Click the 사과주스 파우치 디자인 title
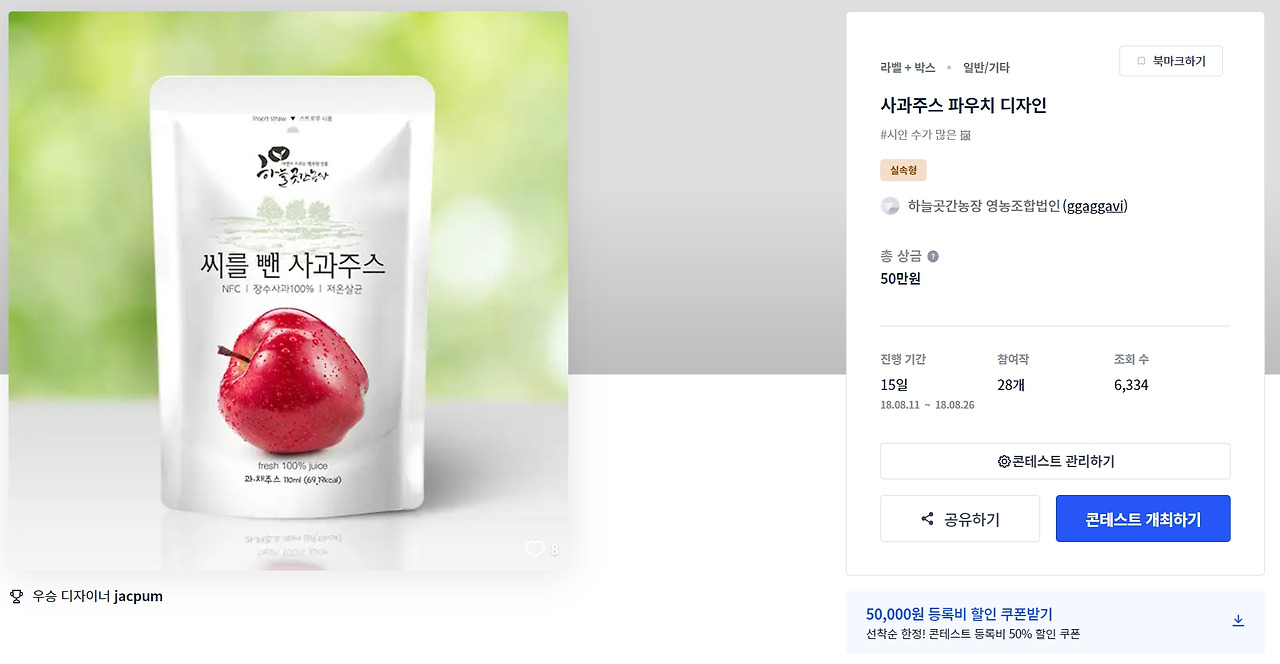 [963, 105]
